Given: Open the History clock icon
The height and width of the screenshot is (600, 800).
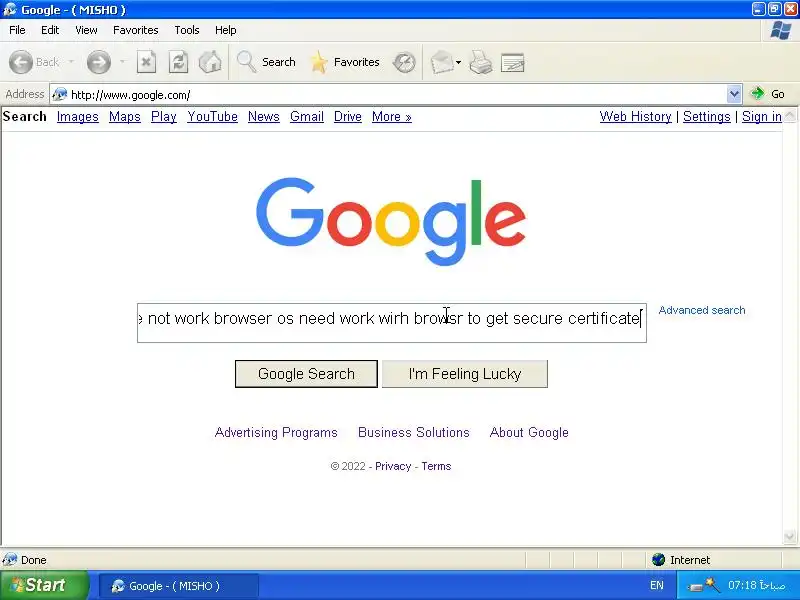Looking at the screenshot, I should coord(404,63).
